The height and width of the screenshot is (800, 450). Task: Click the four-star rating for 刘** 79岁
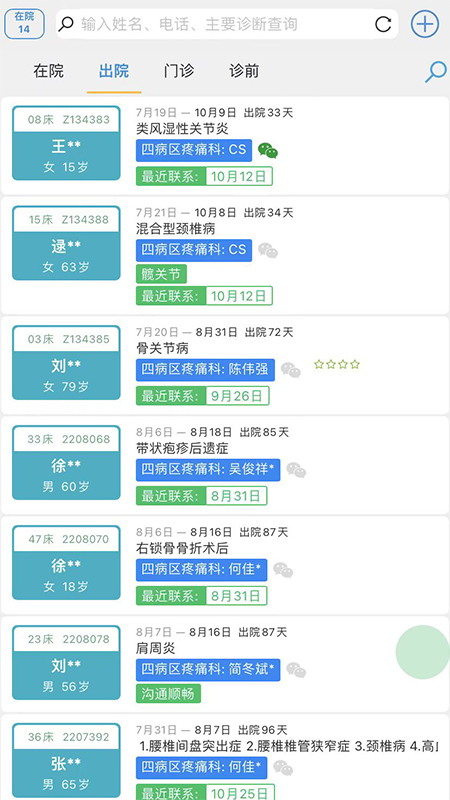tap(337, 364)
